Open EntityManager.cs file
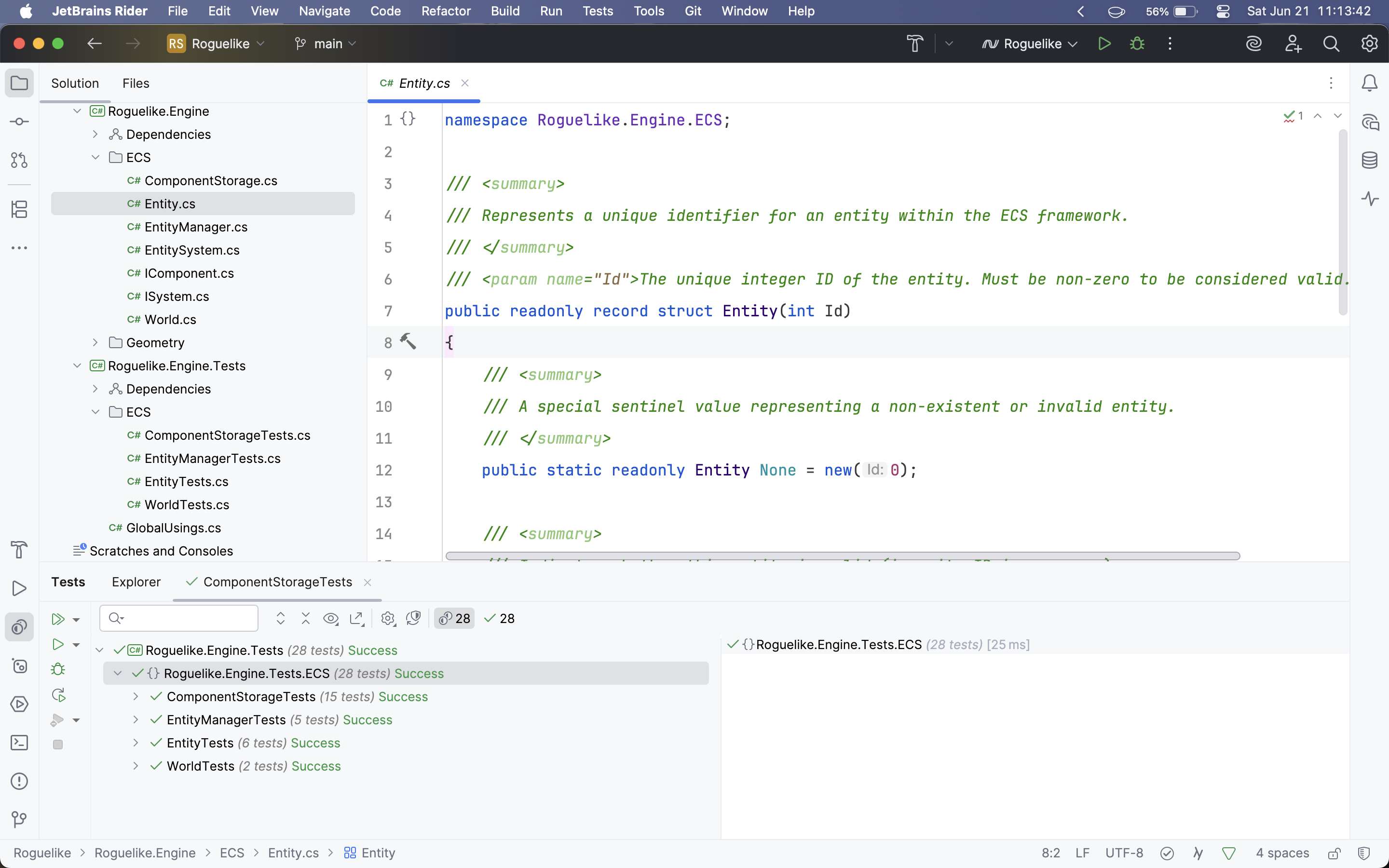The height and width of the screenshot is (868, 1389). (196, 227)
